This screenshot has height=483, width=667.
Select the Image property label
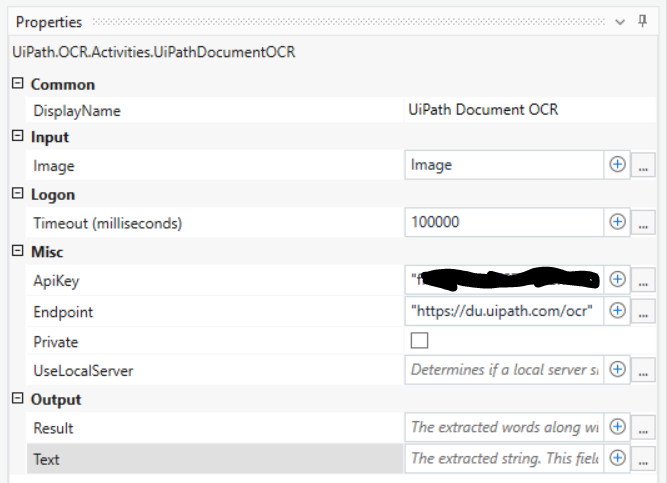tap(54, 166)
